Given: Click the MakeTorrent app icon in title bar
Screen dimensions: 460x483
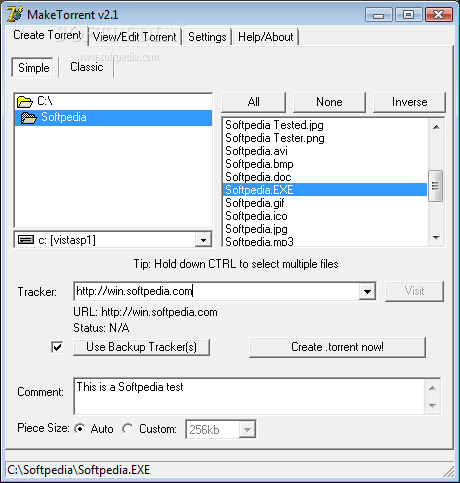Looking at the screenshot, I should pos(15,14).
